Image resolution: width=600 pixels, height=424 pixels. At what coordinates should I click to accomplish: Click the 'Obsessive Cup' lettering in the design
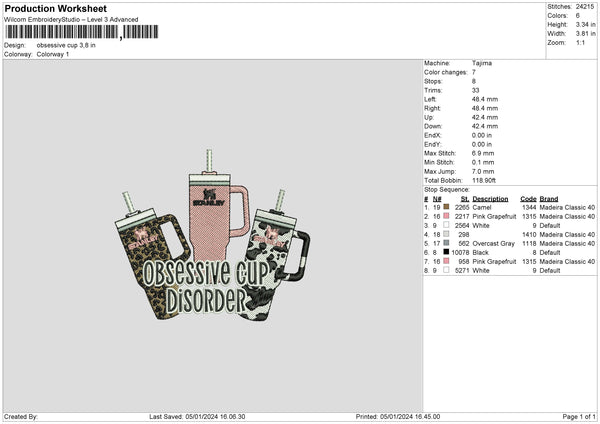(x=206, y=273)
